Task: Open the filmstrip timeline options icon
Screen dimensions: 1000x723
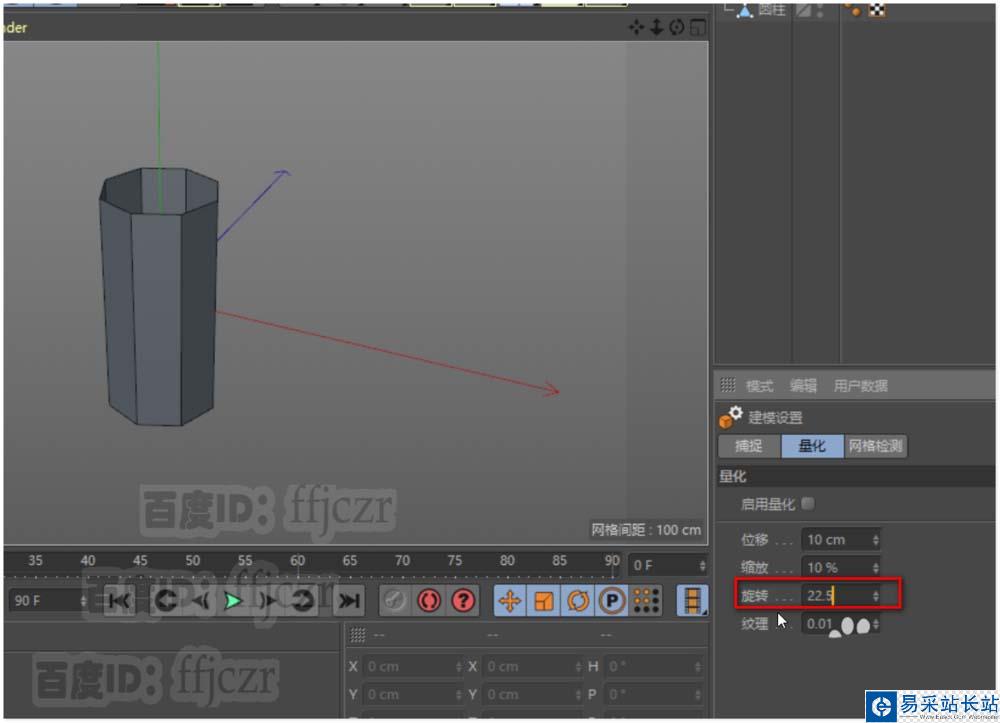Action: point(691,600)
